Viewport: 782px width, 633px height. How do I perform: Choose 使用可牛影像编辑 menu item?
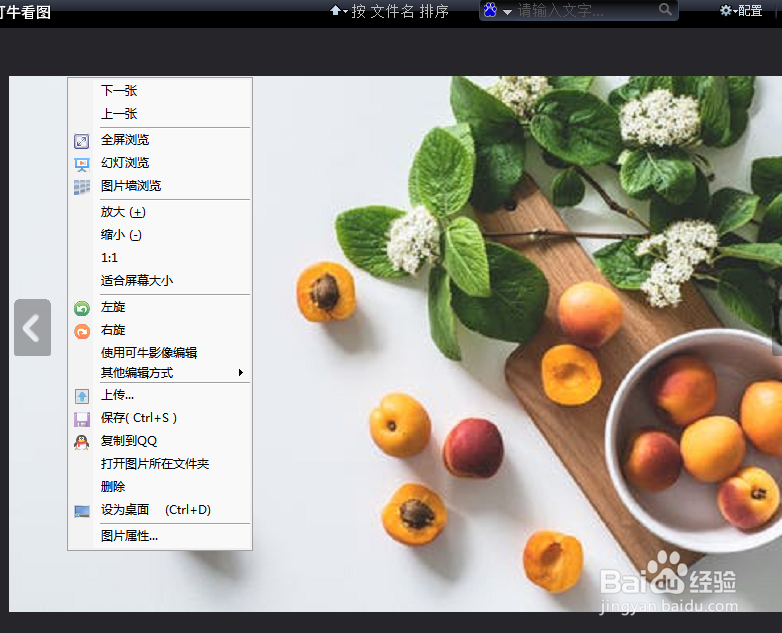[160, 353]
